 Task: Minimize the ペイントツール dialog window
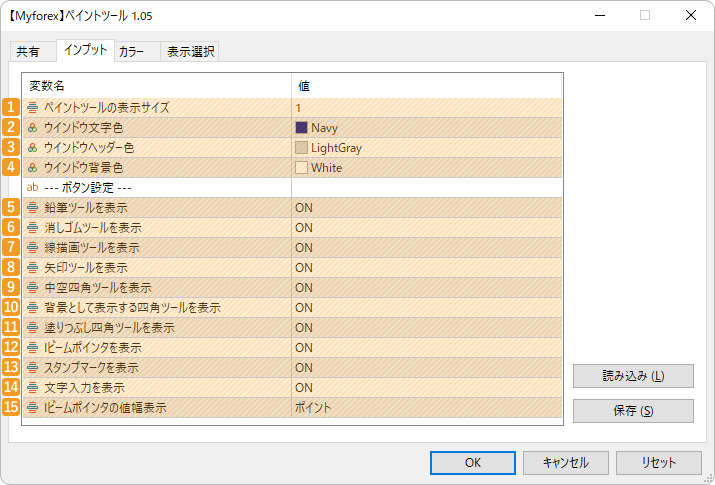(600, 15)
